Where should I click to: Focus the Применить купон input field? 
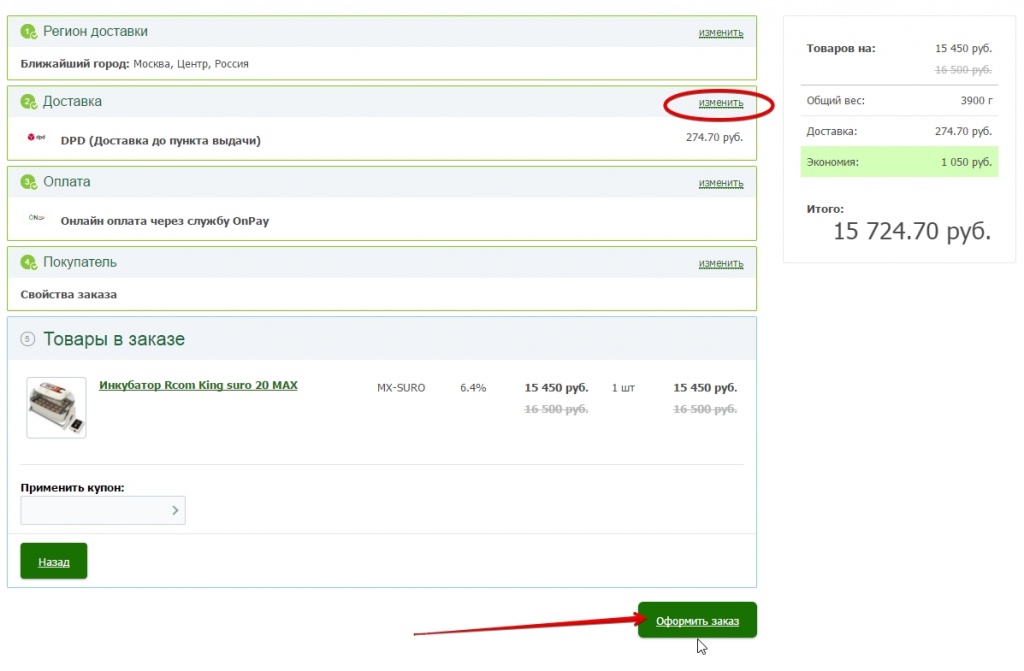click(103, 510)
